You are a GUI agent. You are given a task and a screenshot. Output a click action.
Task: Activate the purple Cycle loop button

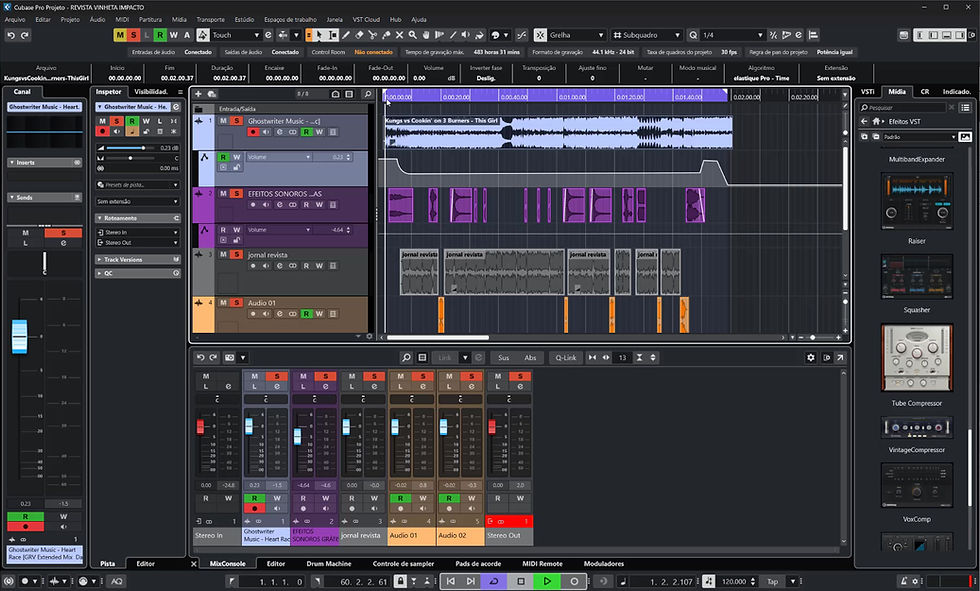[493, 581]
